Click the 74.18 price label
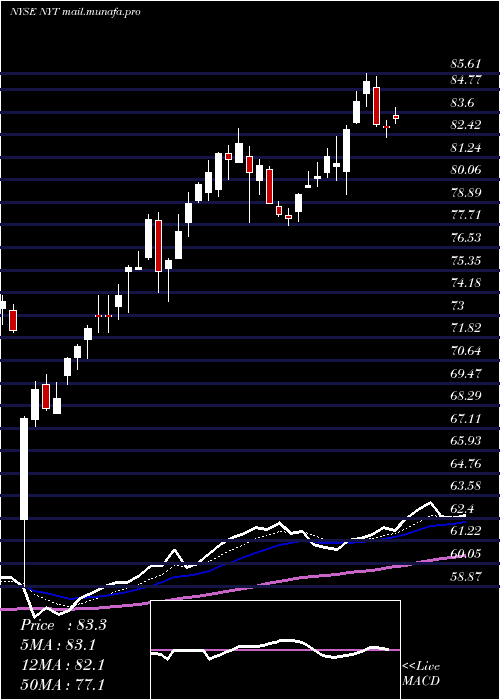This screenshot has height=700, width=500. click(x=466, y=283)
